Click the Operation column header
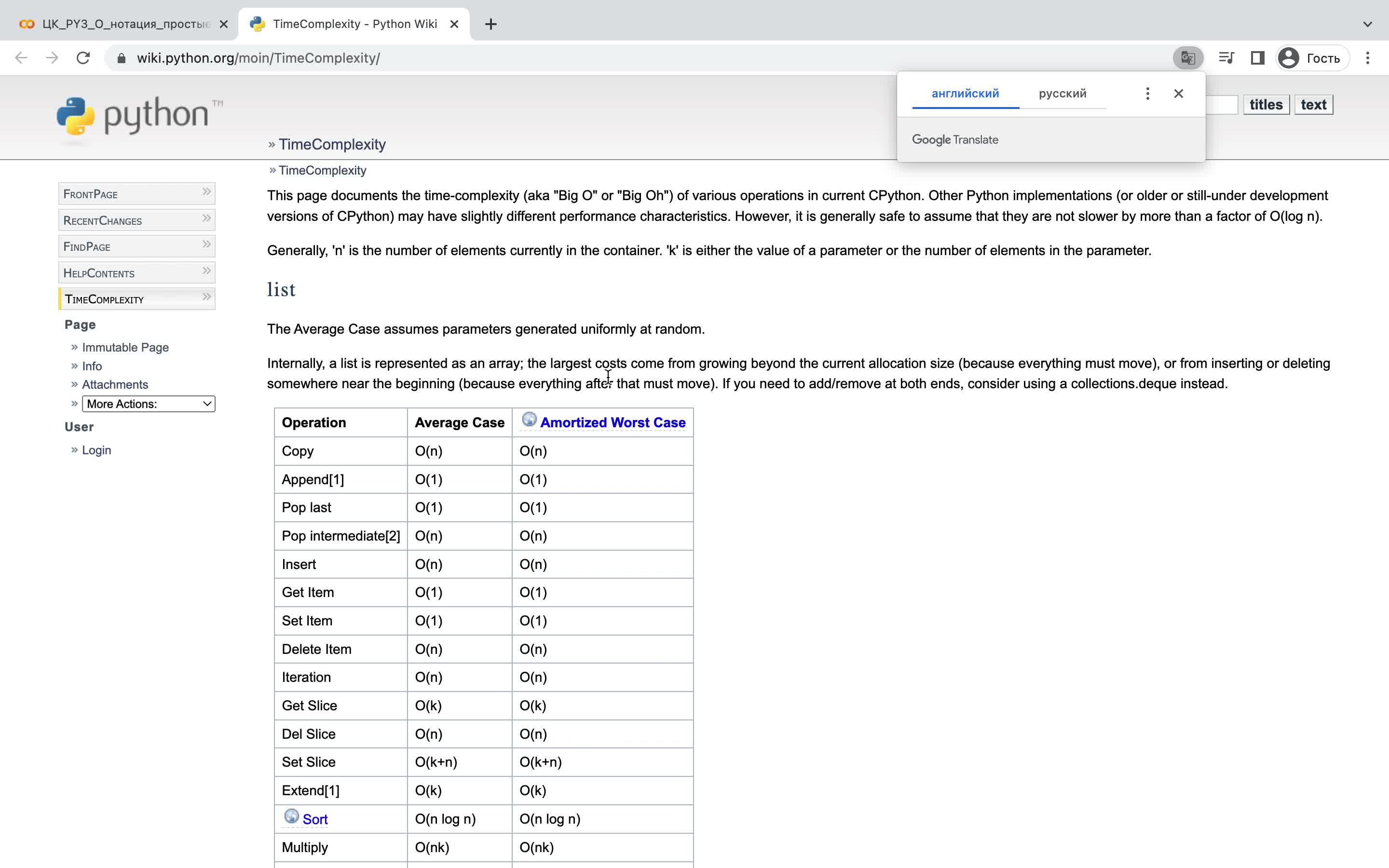 click(341, 422)
